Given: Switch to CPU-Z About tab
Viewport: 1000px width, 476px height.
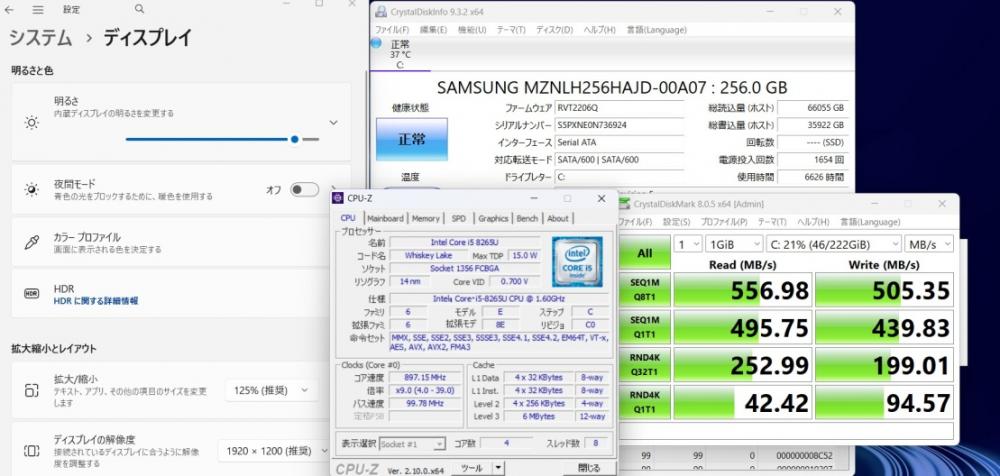Looking at the screenshot, I should tap(557, 218).
